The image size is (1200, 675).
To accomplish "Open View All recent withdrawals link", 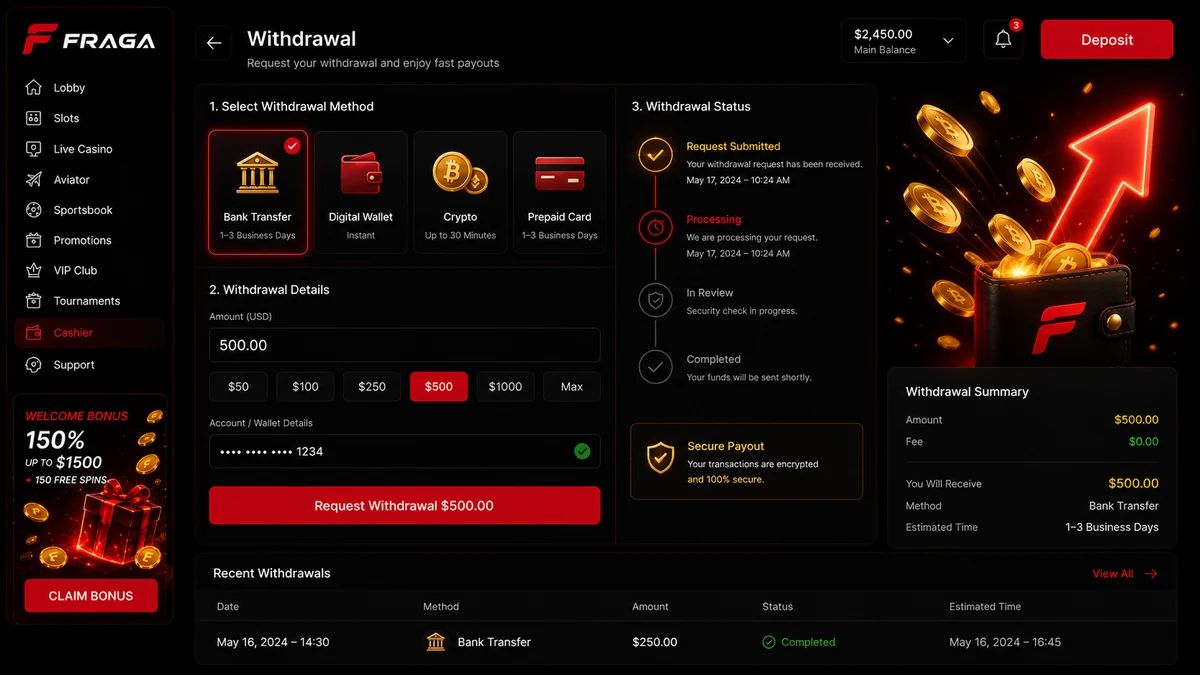I will click(1125, 574).
